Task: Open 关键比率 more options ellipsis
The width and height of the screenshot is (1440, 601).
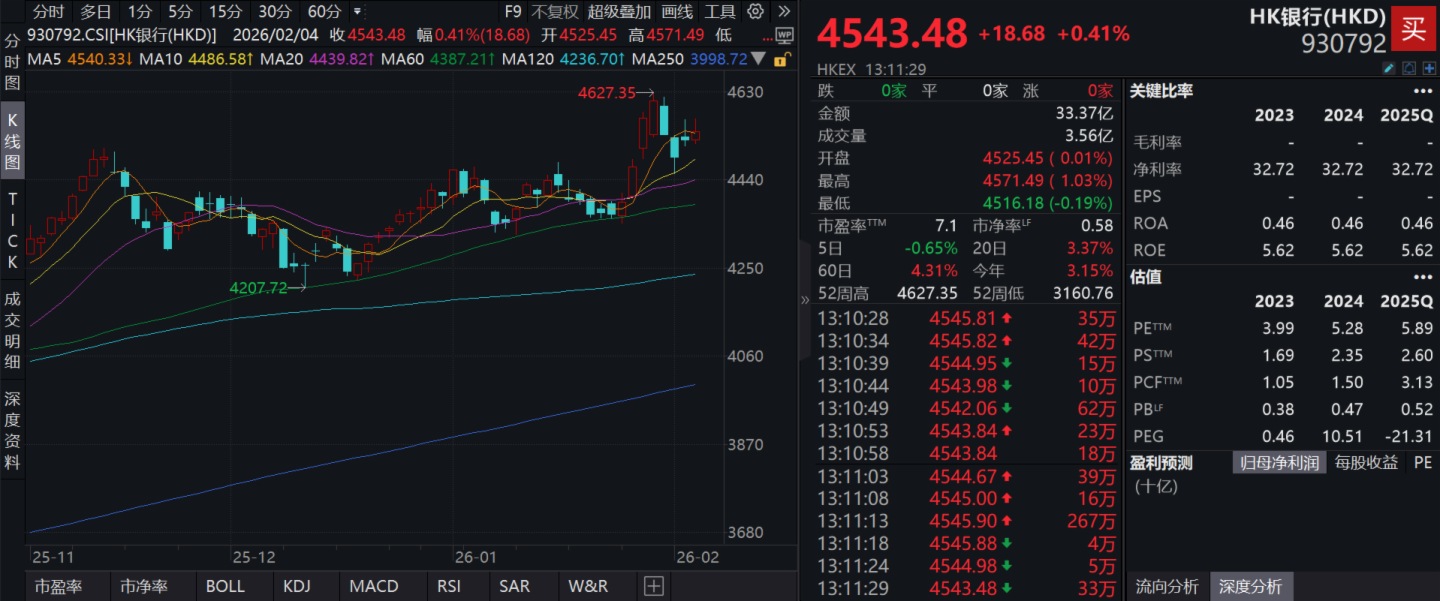Action: [1422, 91]
